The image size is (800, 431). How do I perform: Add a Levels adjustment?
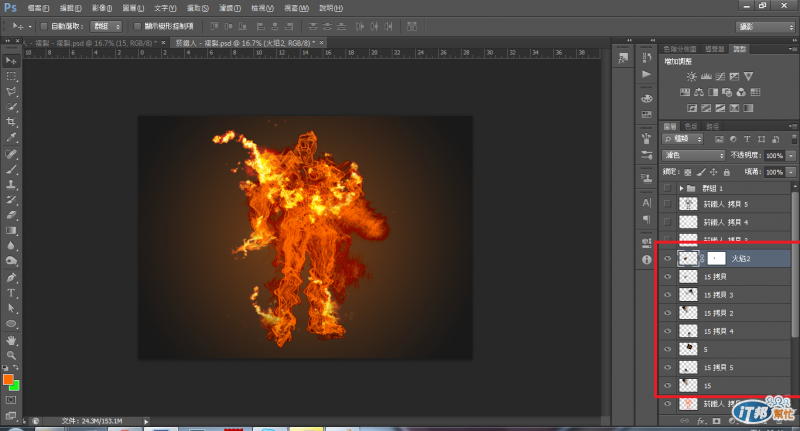(x=706, y=77)
